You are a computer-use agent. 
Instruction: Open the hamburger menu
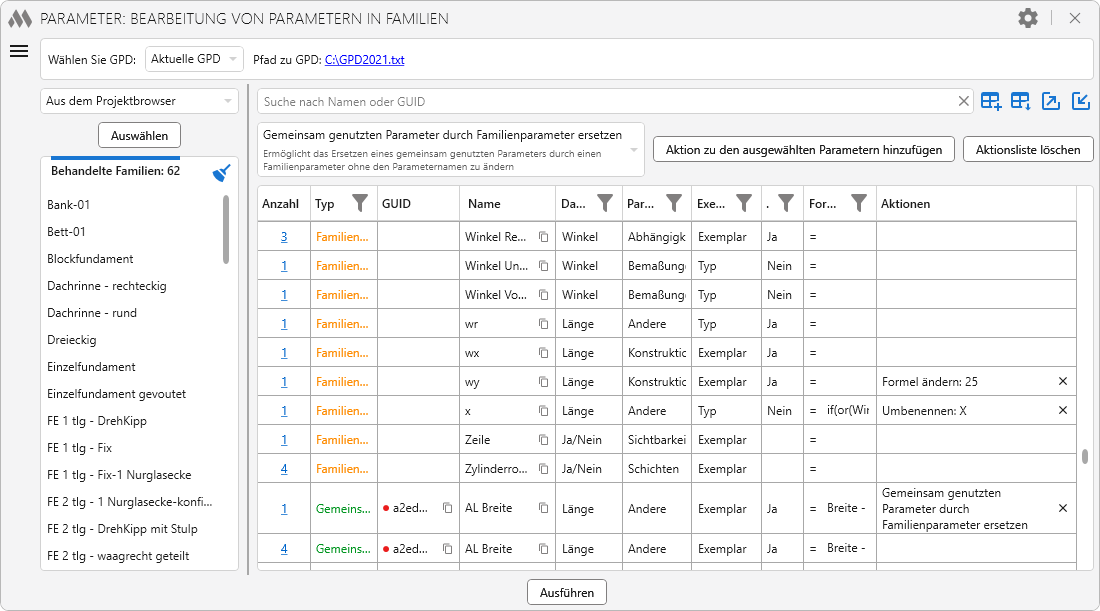[18, 52]
